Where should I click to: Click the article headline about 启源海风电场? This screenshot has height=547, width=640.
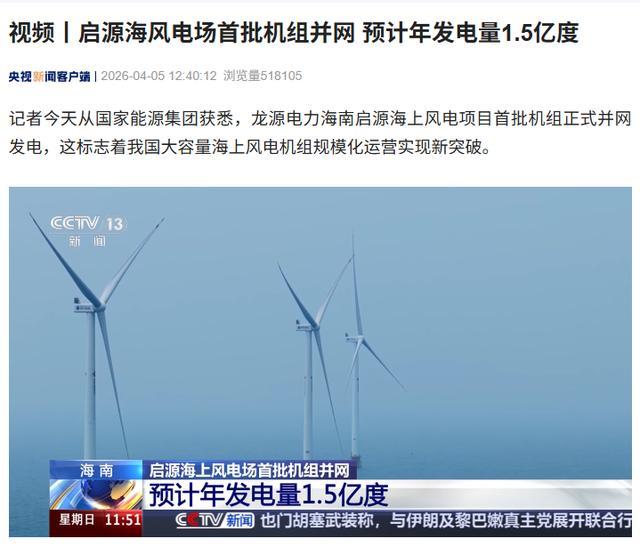coord(293,33)
